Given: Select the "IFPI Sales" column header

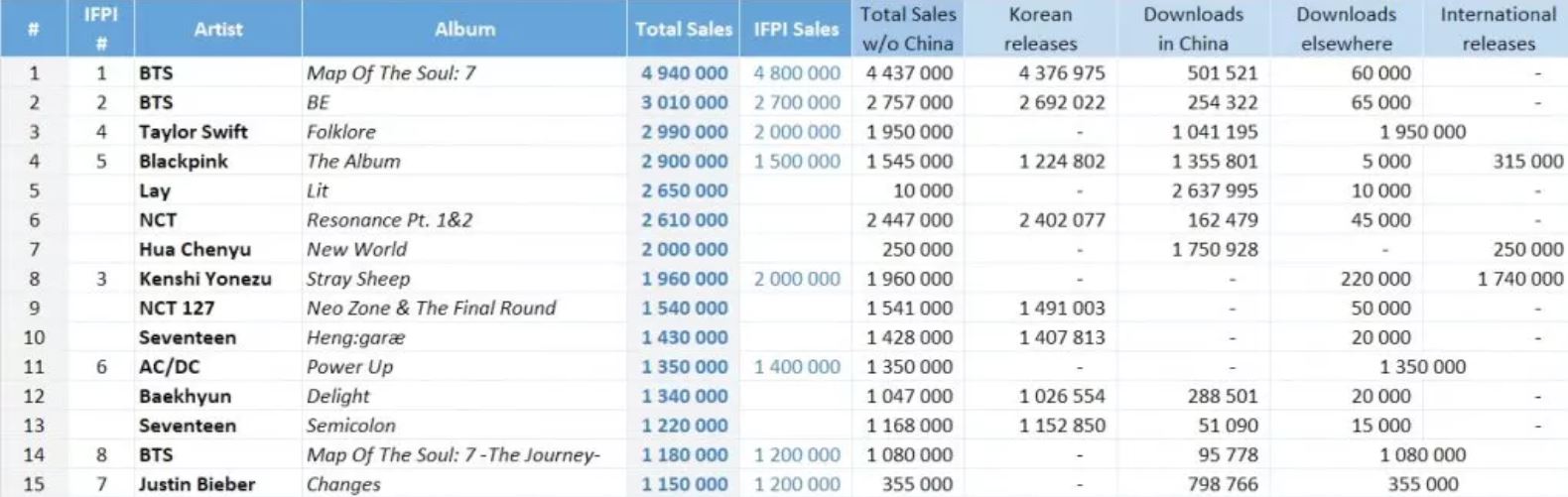Looking at the screenshot, I should 796,29.
